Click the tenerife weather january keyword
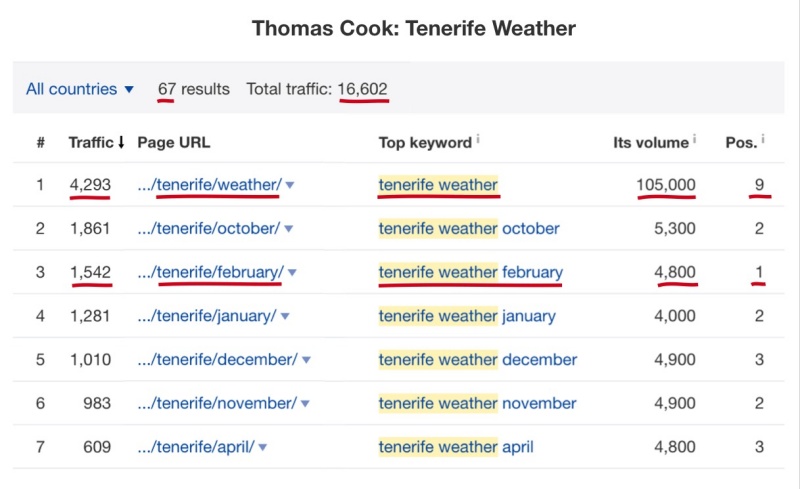The width and height of the screenshot is (800, 489). click(x=467, y=316)
